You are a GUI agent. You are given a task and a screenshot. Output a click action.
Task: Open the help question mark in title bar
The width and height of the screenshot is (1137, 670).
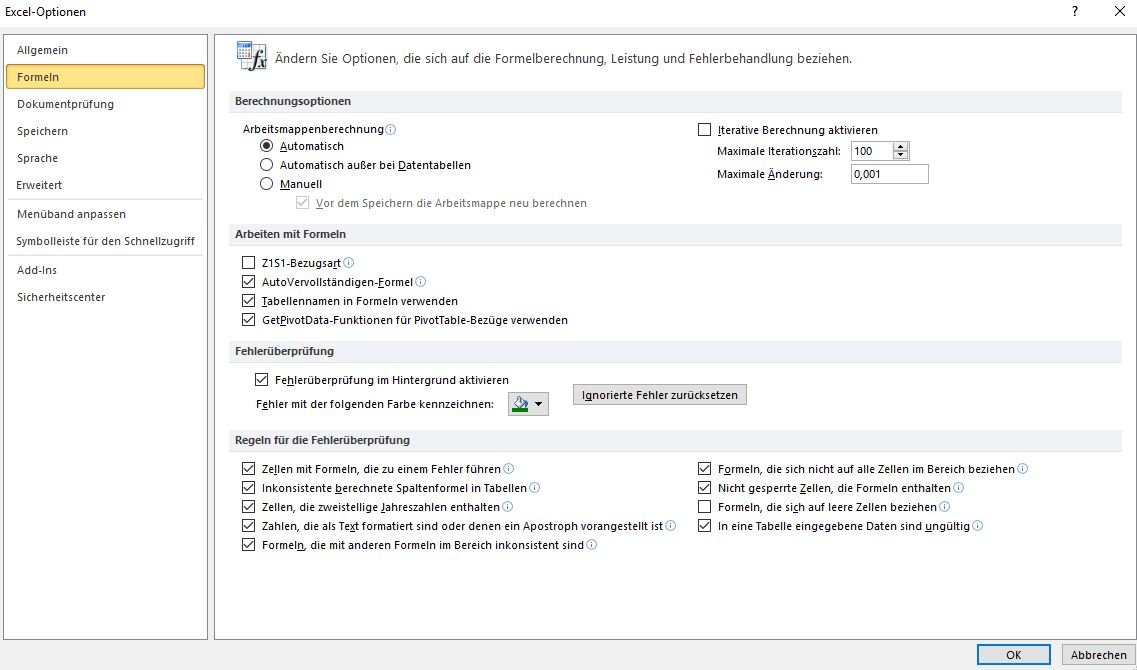pos(1075,12)
